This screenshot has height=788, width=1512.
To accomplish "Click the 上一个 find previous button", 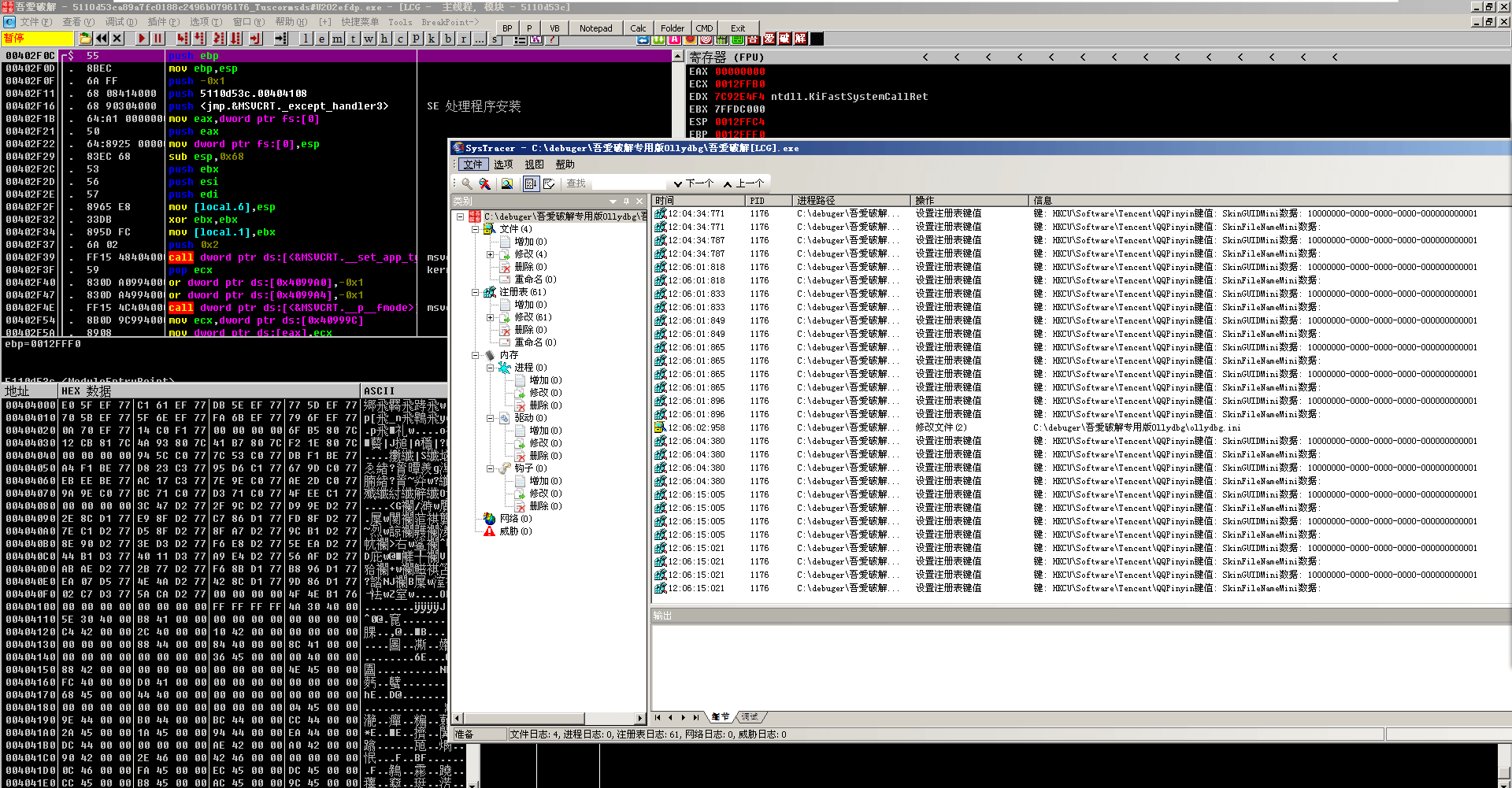I will point(743,183).
